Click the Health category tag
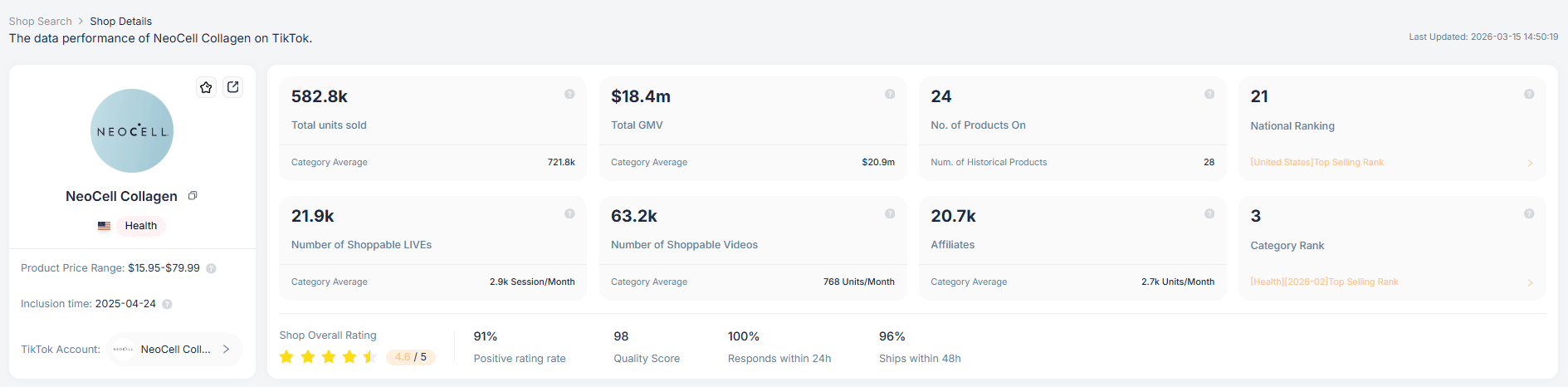The image size is (1568, 387). point(141,226)
